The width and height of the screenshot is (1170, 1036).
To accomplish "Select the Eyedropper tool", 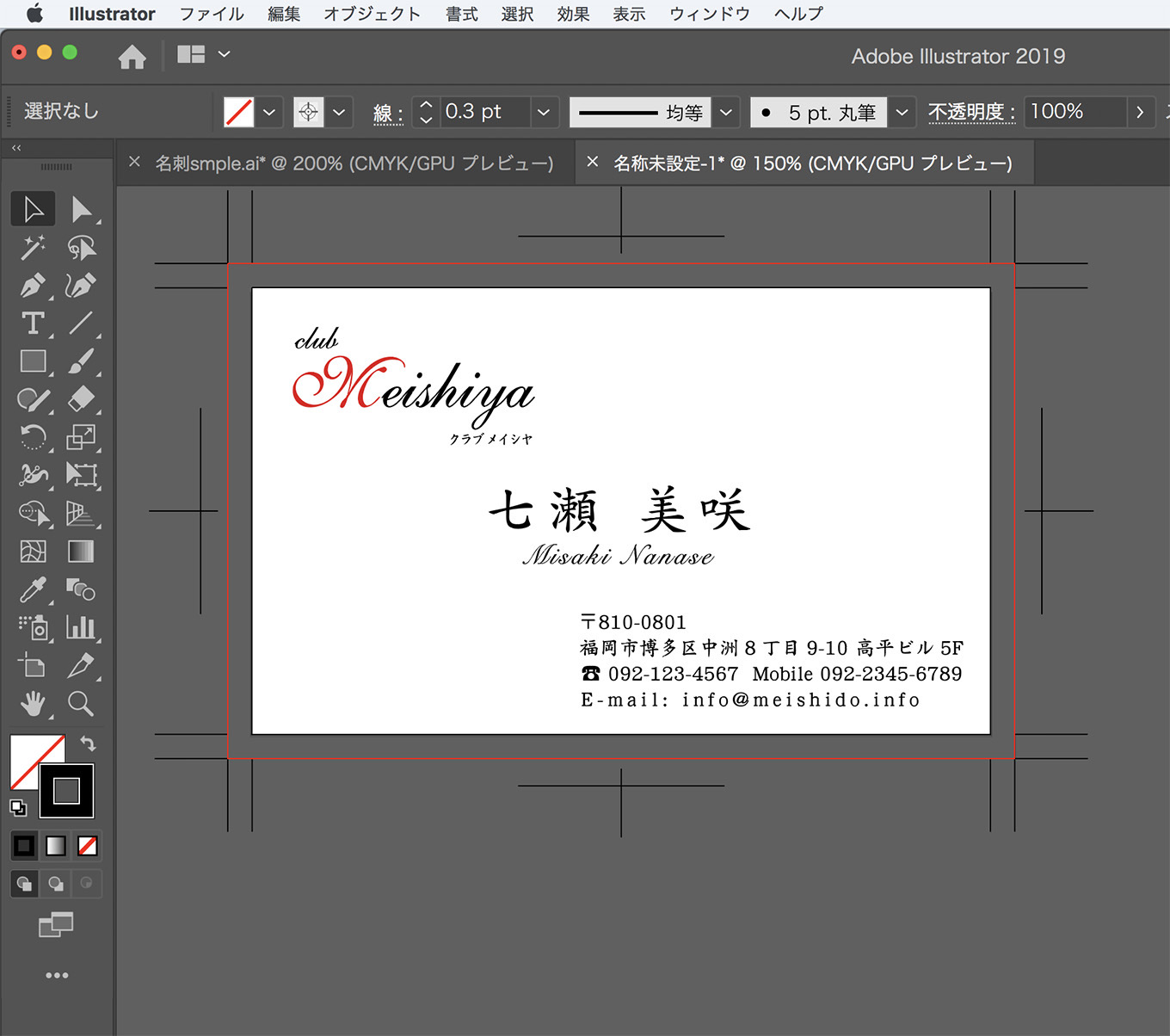I will tap(34, 589).
